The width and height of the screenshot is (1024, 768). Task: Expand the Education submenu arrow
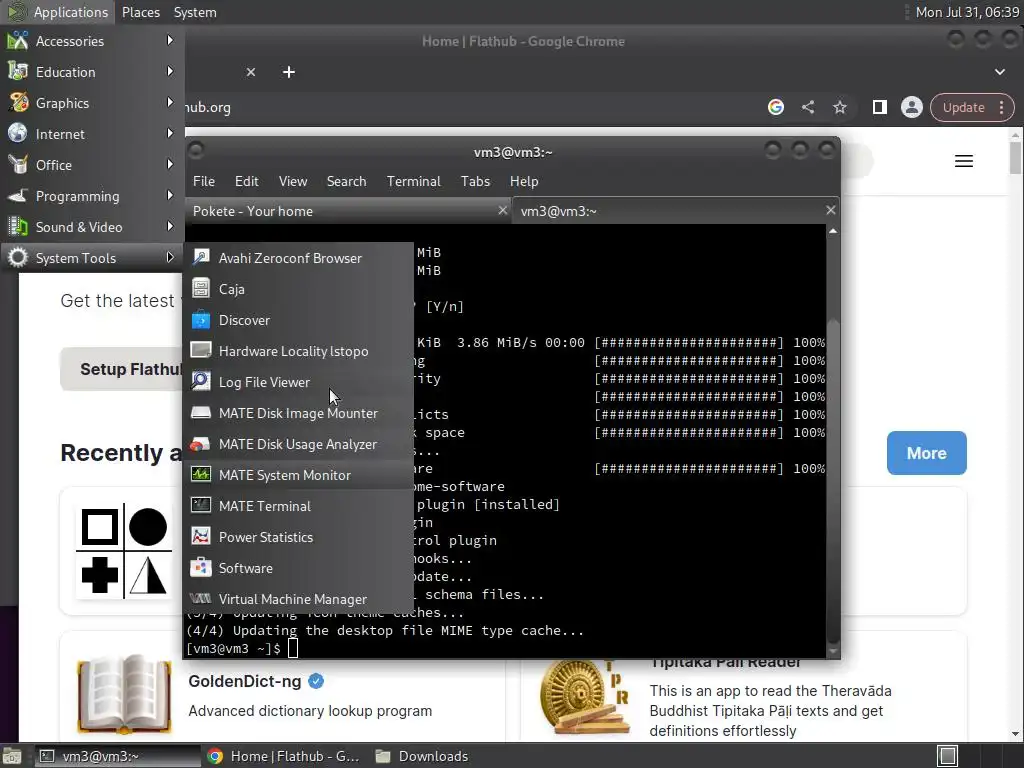coord(170,71)
